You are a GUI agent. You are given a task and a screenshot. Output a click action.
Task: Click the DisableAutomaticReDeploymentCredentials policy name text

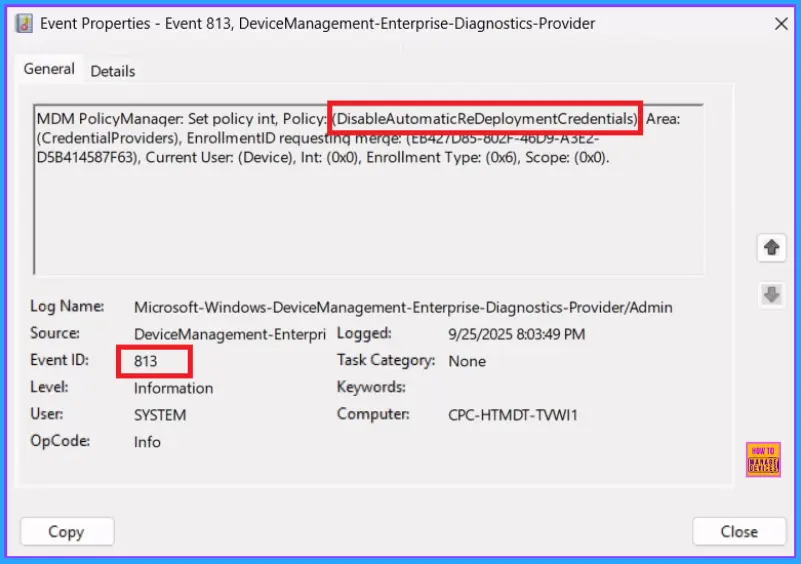coord(485,118)
